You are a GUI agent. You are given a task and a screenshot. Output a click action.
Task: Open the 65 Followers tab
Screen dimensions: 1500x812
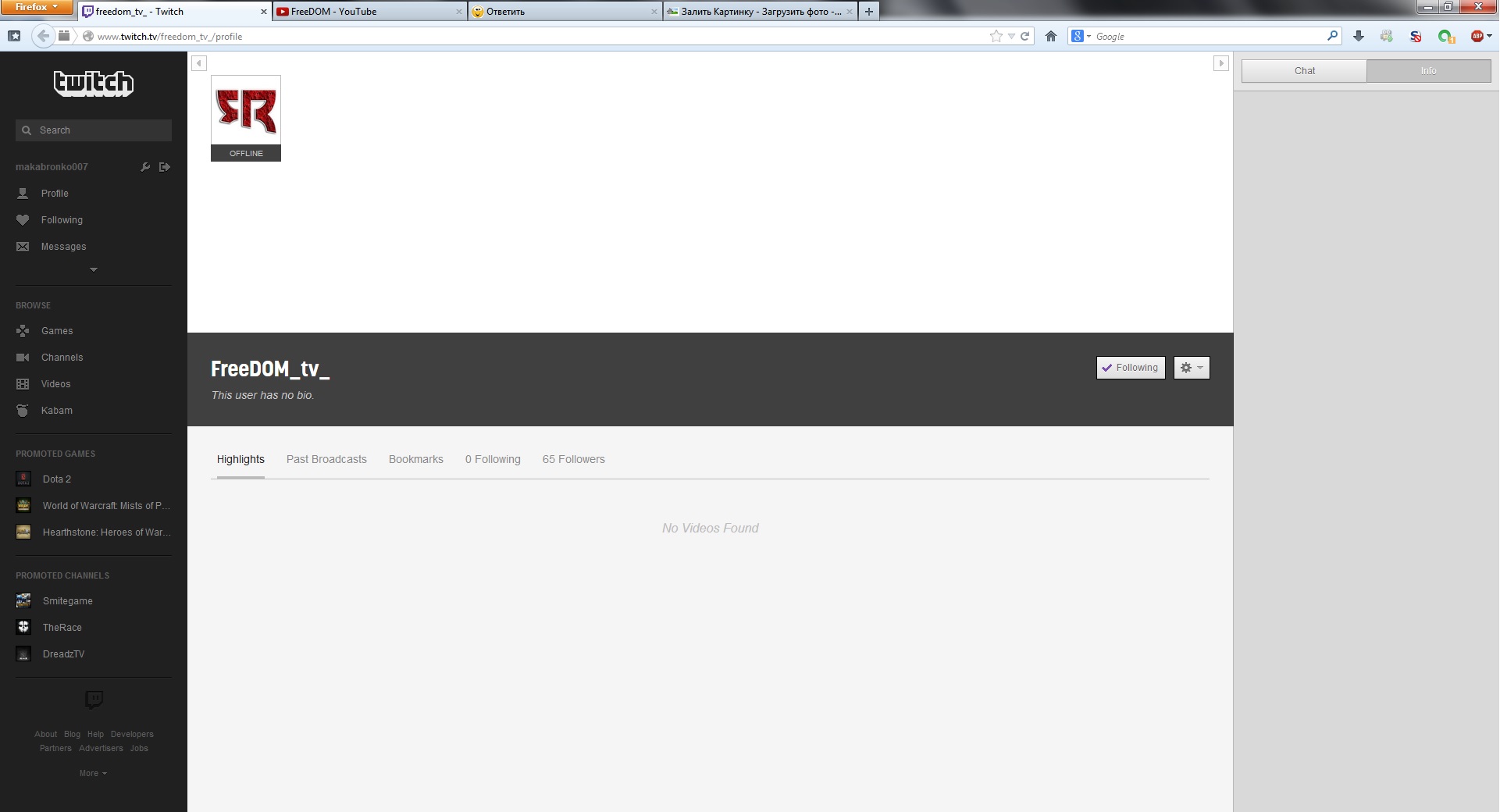(x=574, y=459)
